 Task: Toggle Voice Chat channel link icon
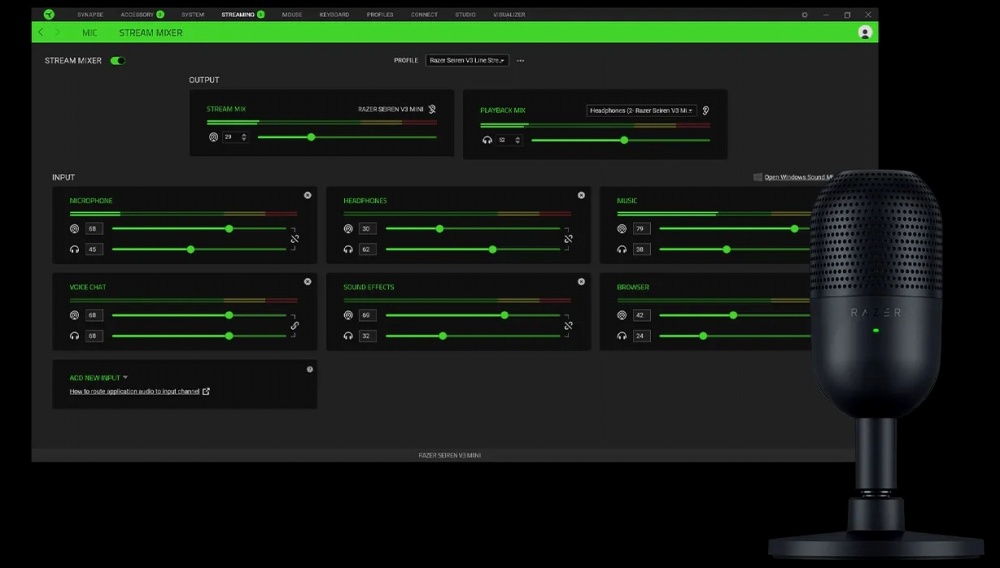[x=295, y=326]
